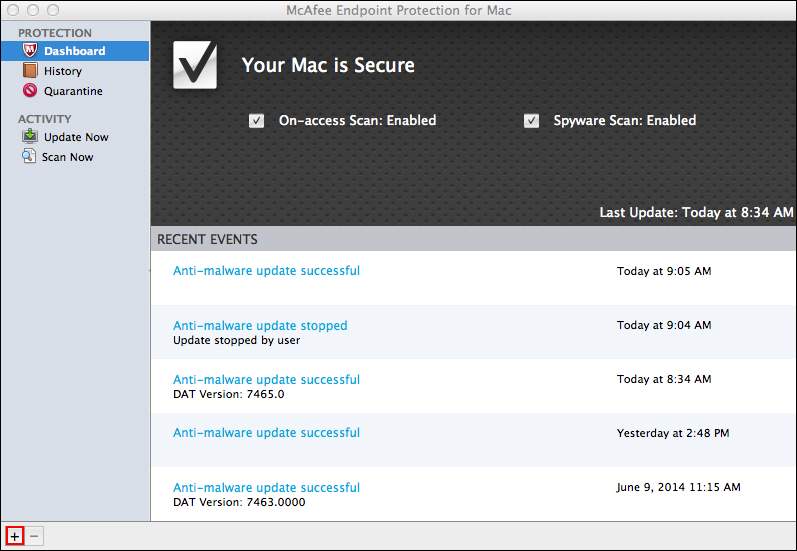Click the window title text
This screenshot has width=797, height=551.
click(398, 10)
